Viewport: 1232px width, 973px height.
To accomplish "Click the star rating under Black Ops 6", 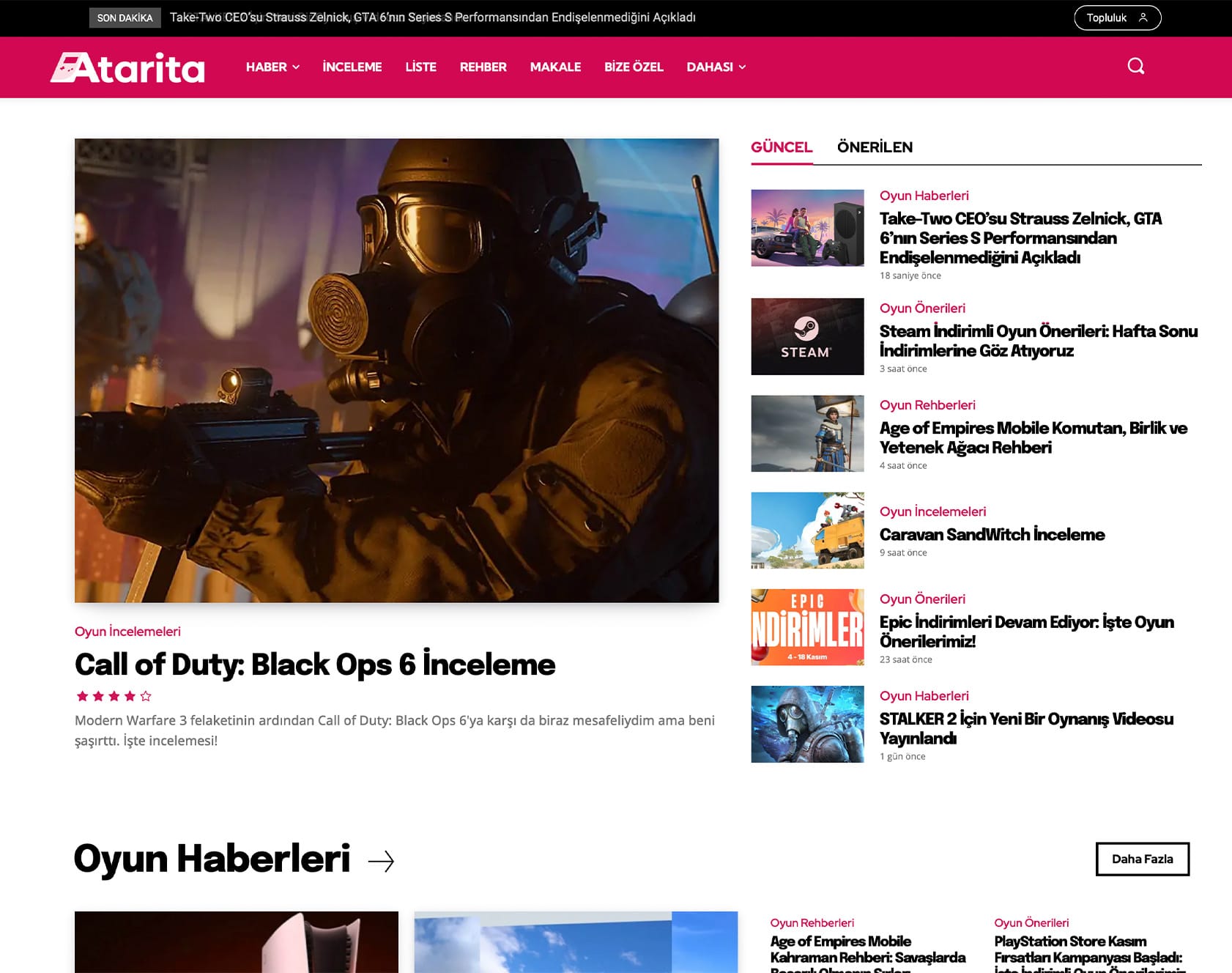I will pos(114,696).
